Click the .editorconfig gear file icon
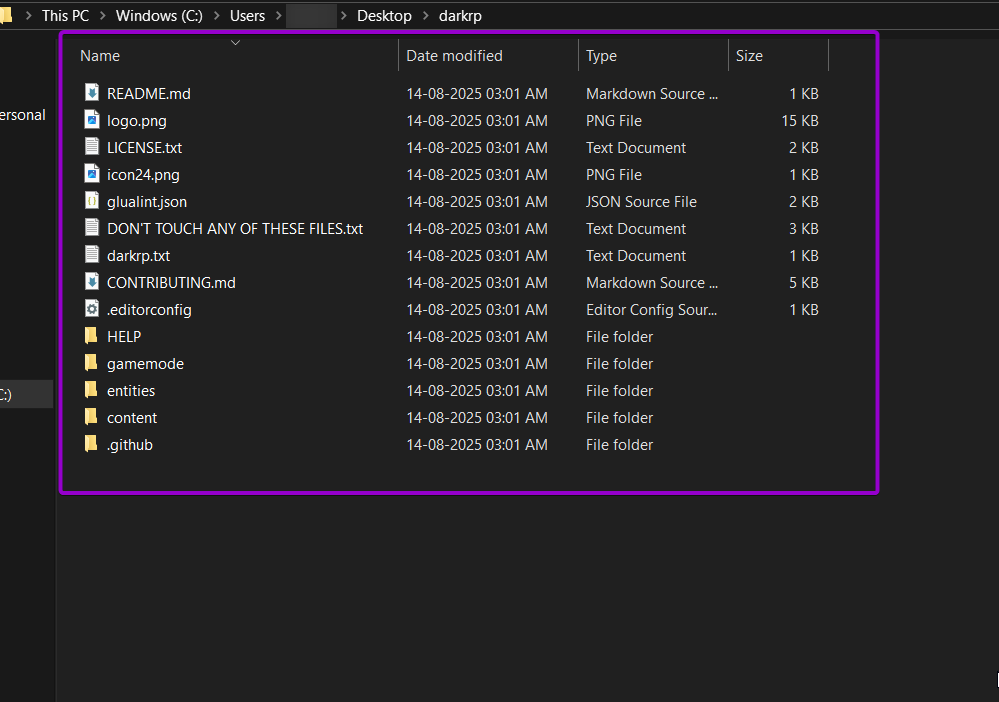Viewport: 999px width, 702px height. [x=92, y=309]
